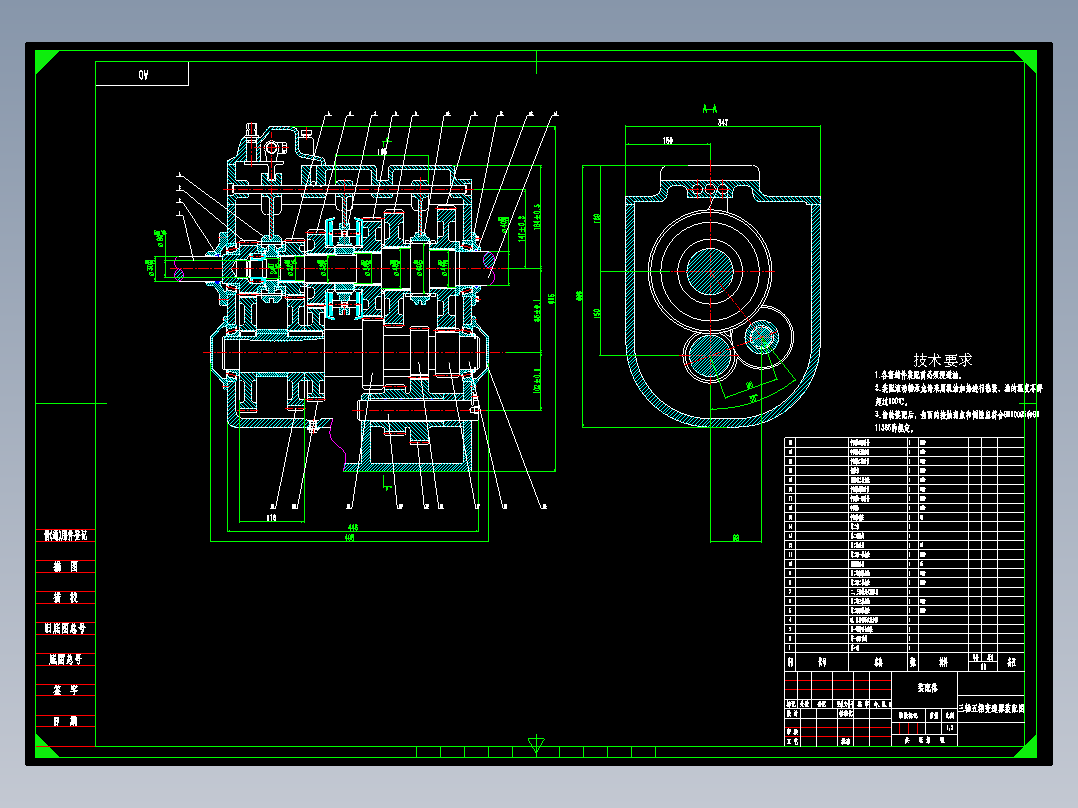Click the 签字 label in the side strip
The image size is (1078, 808).
(x=66, y=690)
